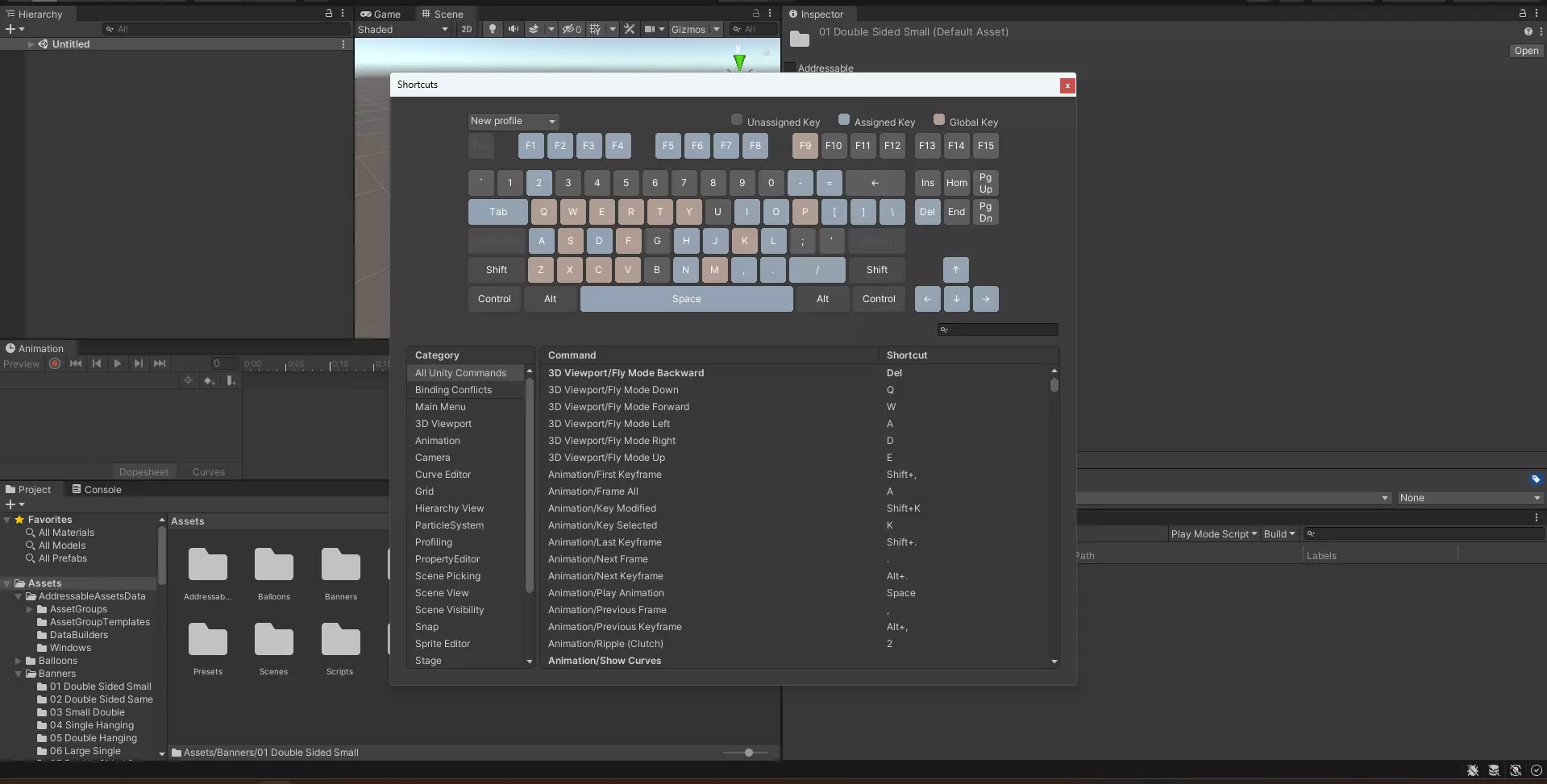
Task: Click the Inspector help question mark icon
Action: point(1528,31)
